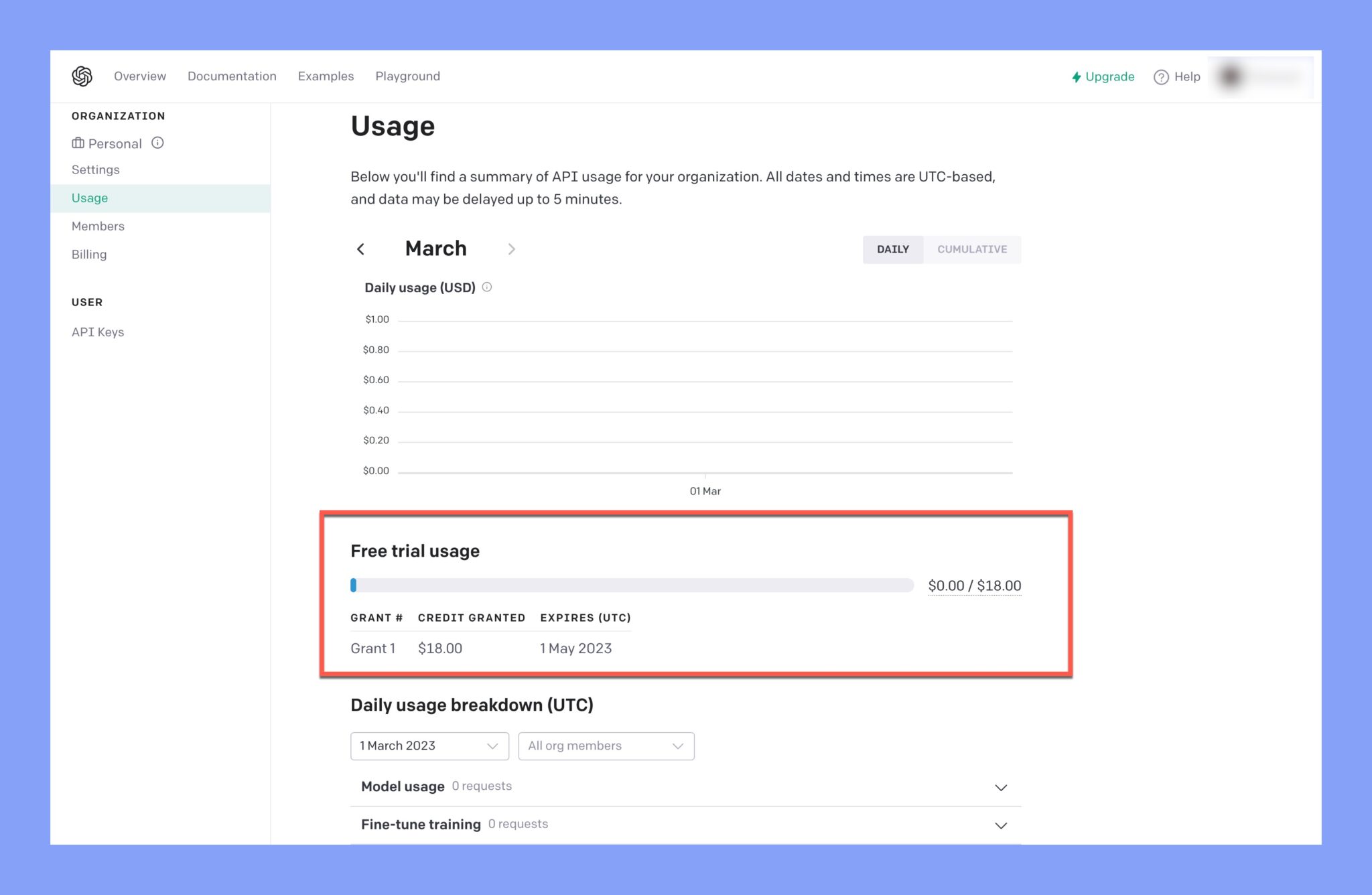Switch to CUMULATIVE usage view

tap(972, 249)
